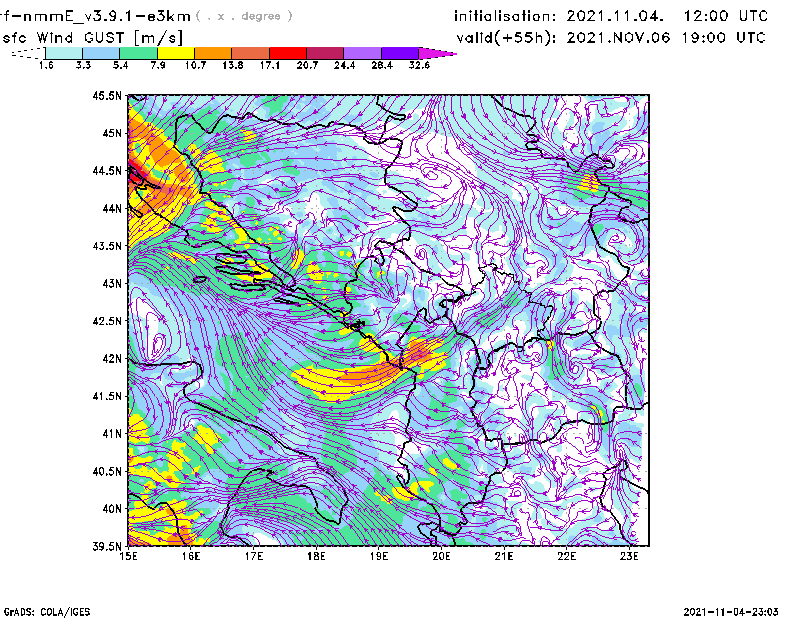
Task: Click the yellow 7.9–10.7 legend swatch
Action: [176, 53]
